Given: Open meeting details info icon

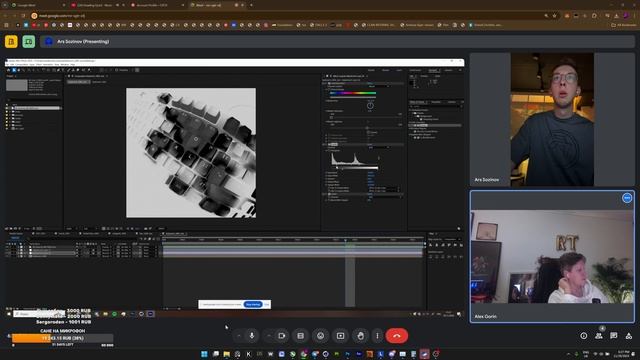Looking at the screenshot, I should click(584, 336).
